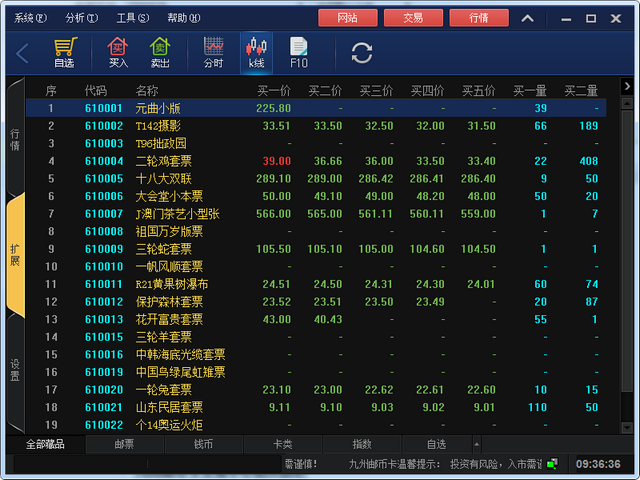Click vertical scrollbar track

627,265
